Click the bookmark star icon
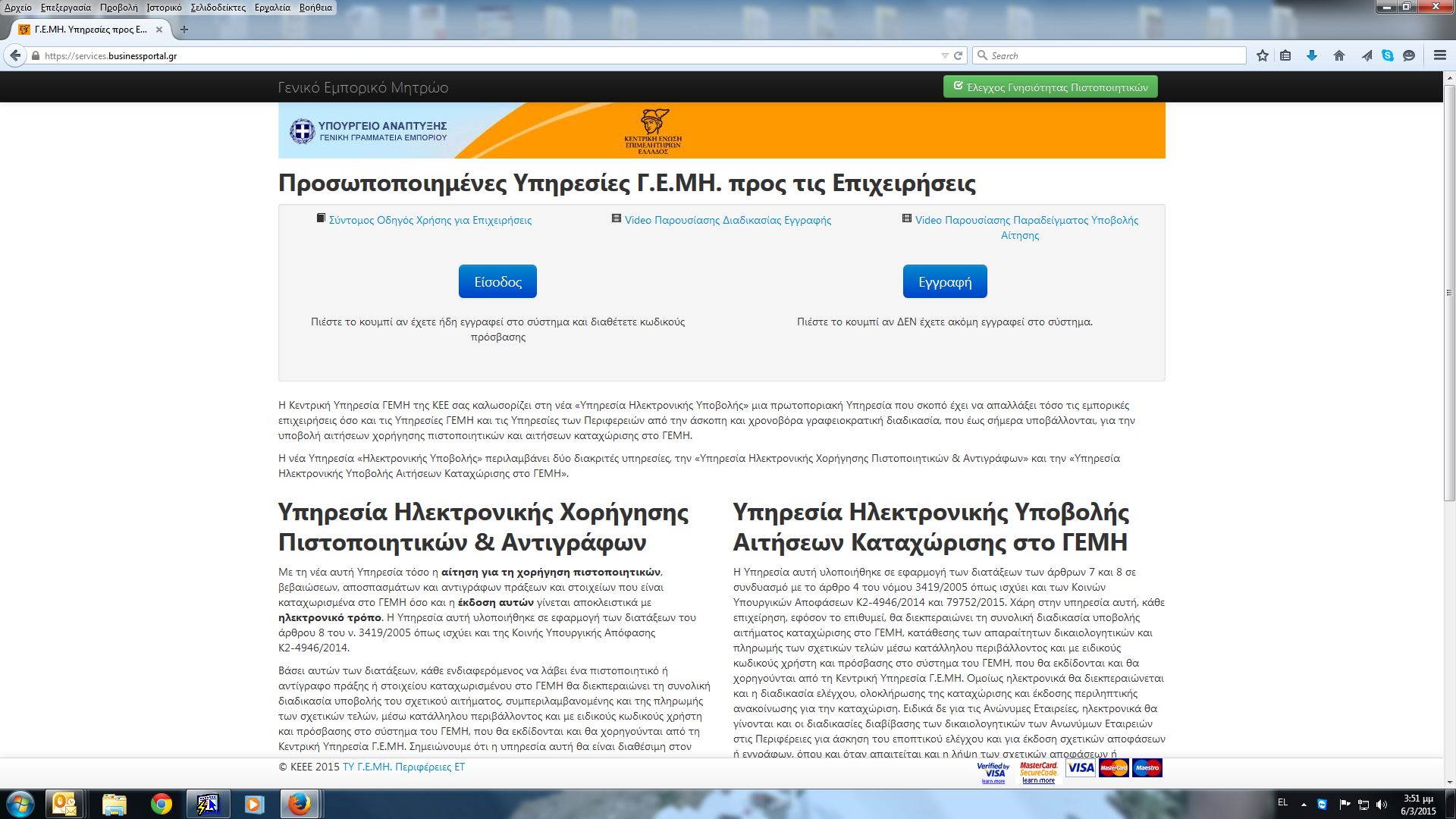This screenshot has height=819, width=1456. coord(1262,55)
